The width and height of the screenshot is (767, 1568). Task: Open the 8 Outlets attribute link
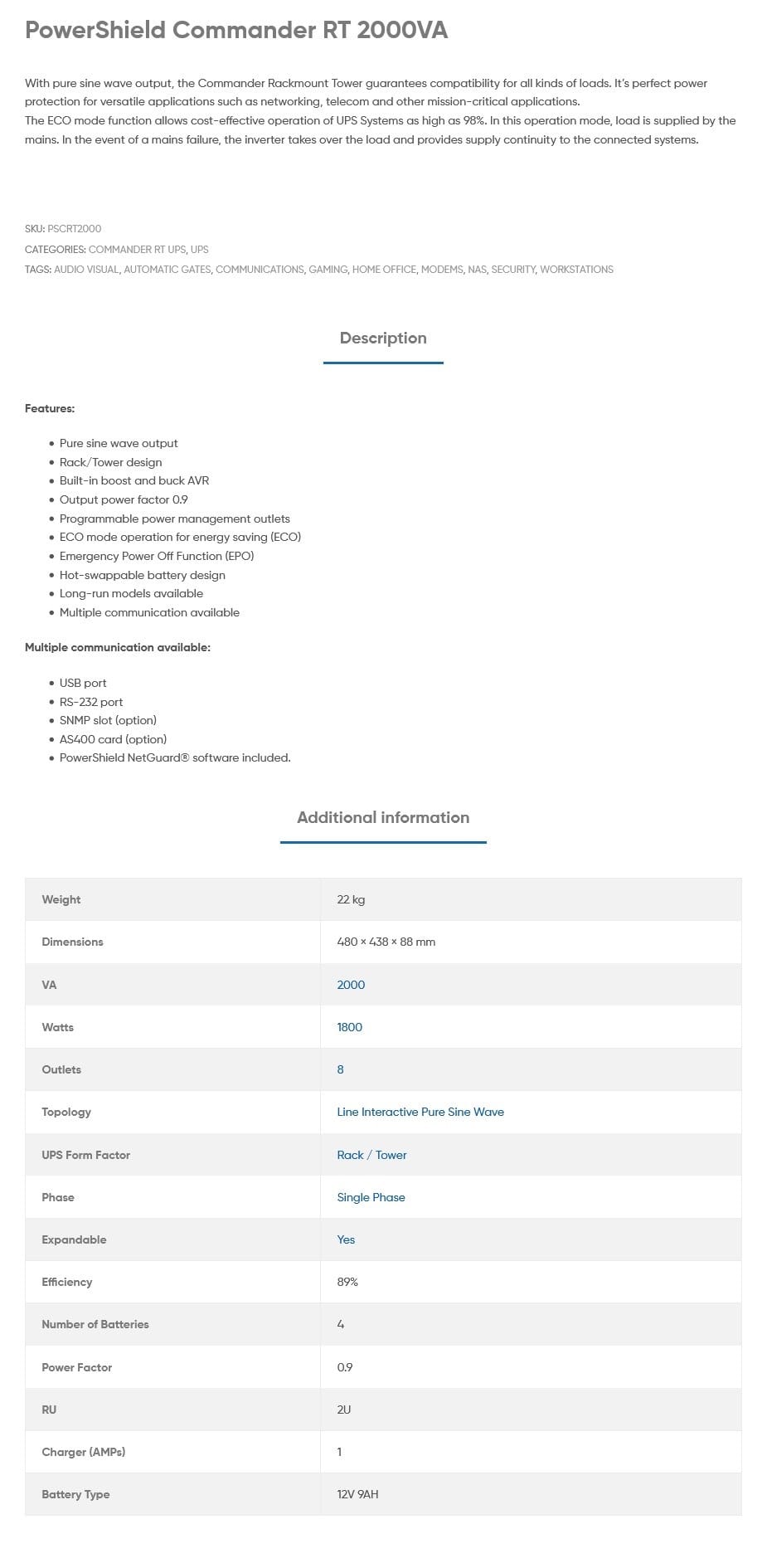click(340, 1069)
